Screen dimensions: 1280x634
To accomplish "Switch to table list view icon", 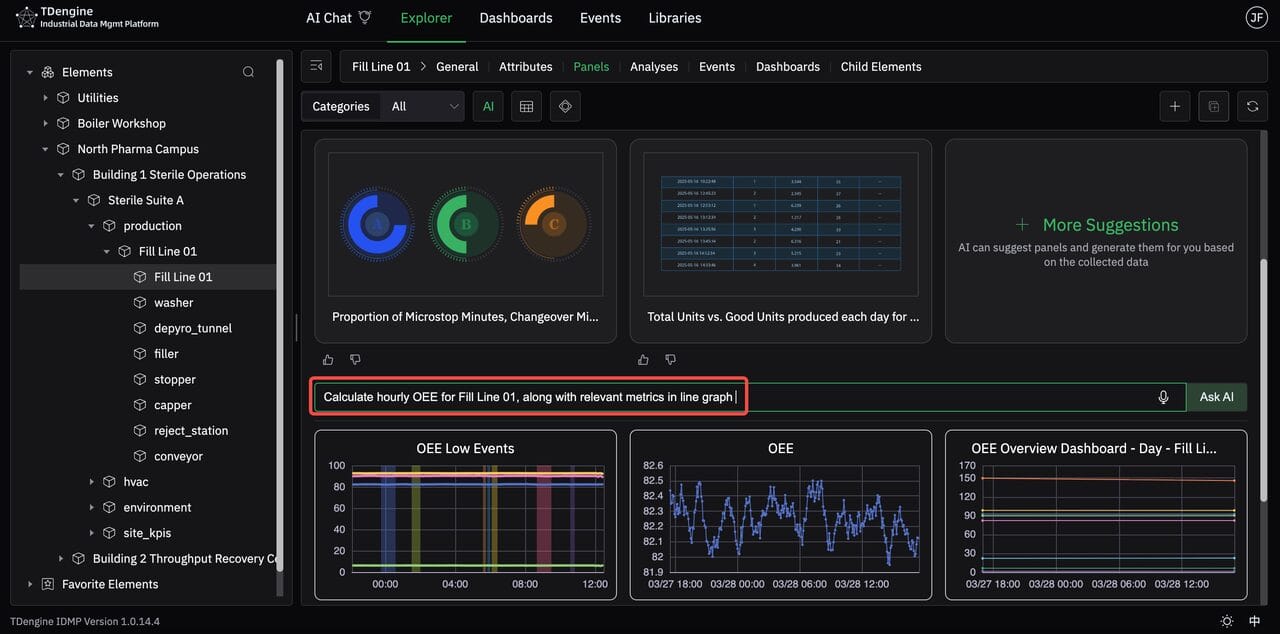I will 526,107.
